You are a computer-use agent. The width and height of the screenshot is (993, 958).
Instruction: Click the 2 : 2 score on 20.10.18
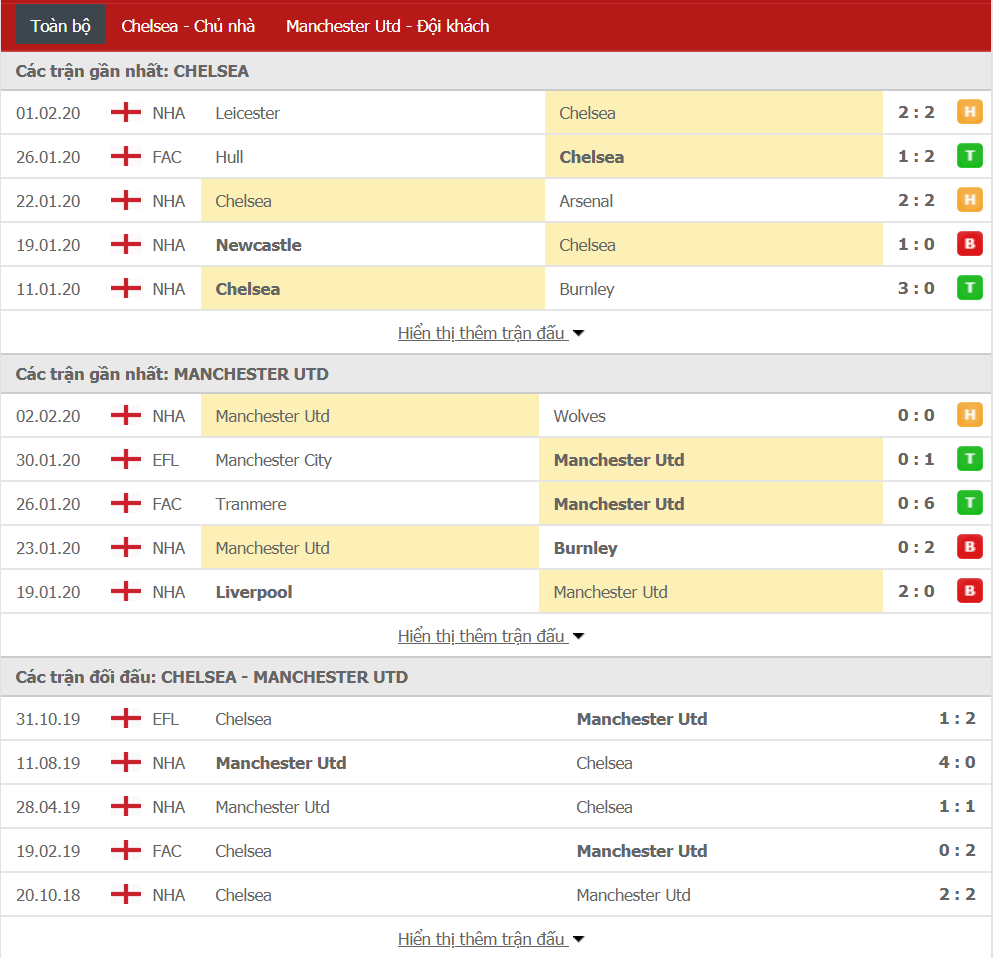(957, 895)
